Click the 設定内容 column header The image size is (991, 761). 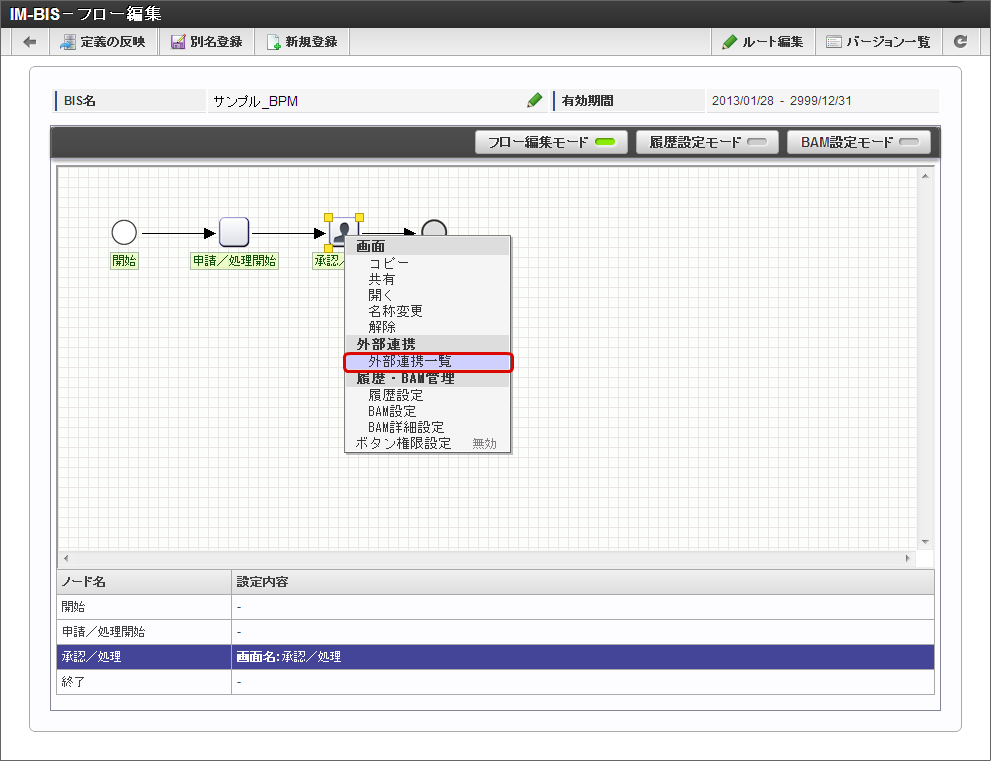coord(583,581)
